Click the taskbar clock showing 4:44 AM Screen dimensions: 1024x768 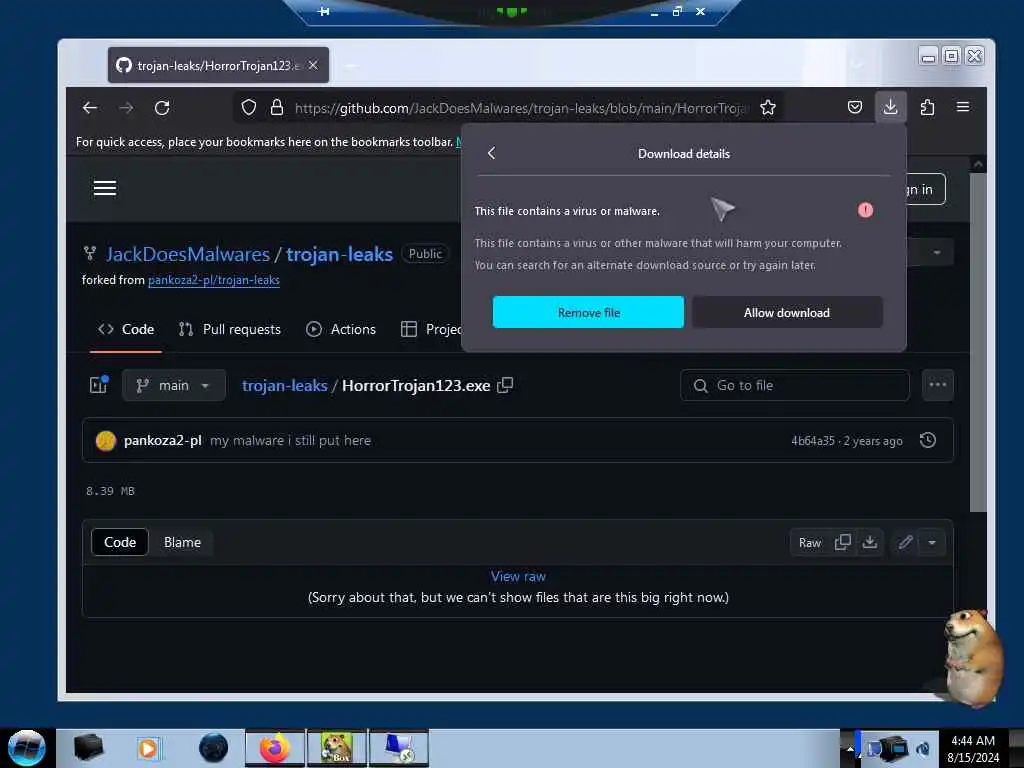pos(973,748)
